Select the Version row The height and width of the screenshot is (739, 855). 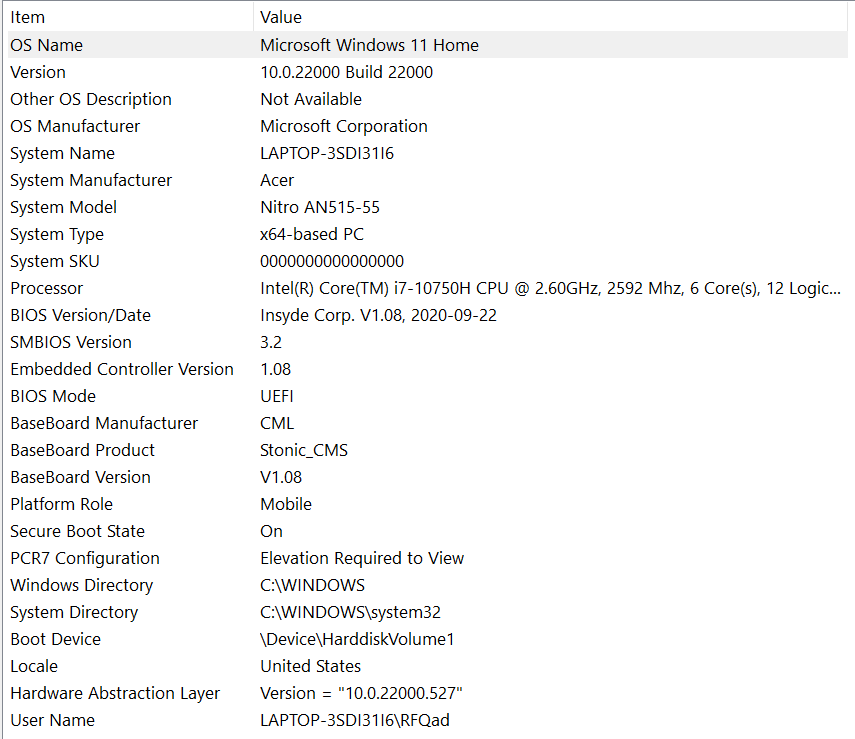tap(428, 72)
